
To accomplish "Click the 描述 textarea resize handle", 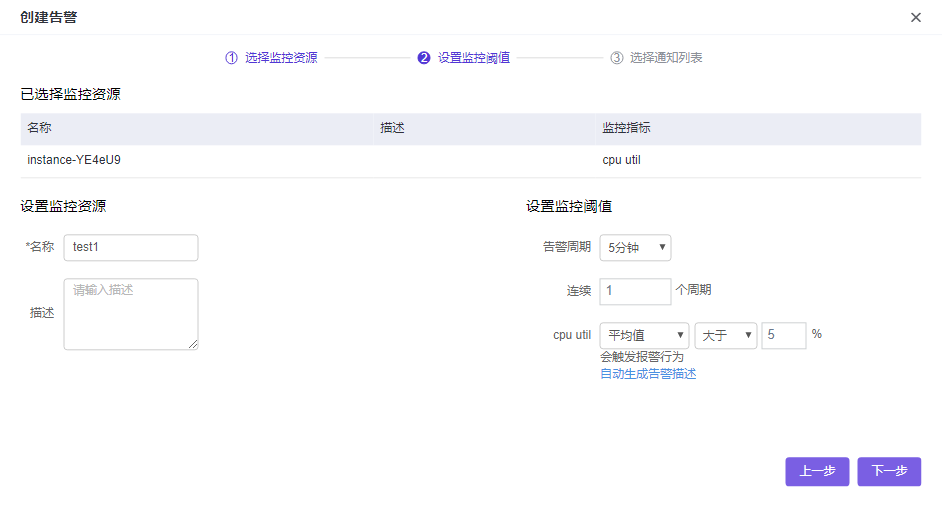I will pyautogui.click(x=193, y=344).
